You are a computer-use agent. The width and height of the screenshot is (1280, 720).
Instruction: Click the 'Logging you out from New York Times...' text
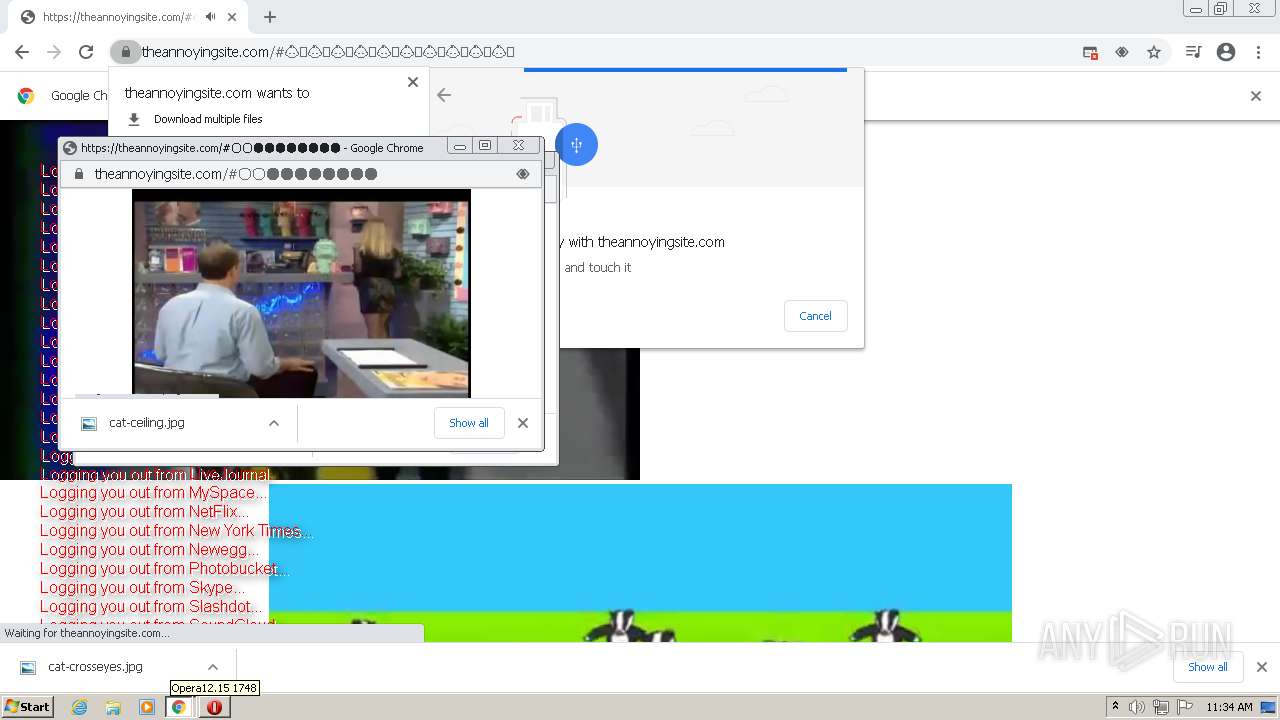point(175,531)
